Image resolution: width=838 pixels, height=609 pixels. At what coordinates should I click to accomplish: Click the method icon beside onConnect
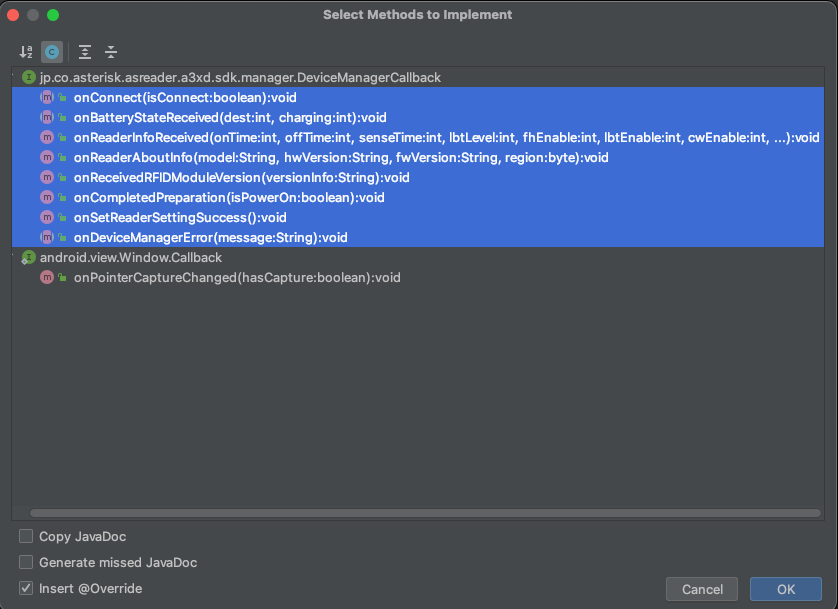46,97
